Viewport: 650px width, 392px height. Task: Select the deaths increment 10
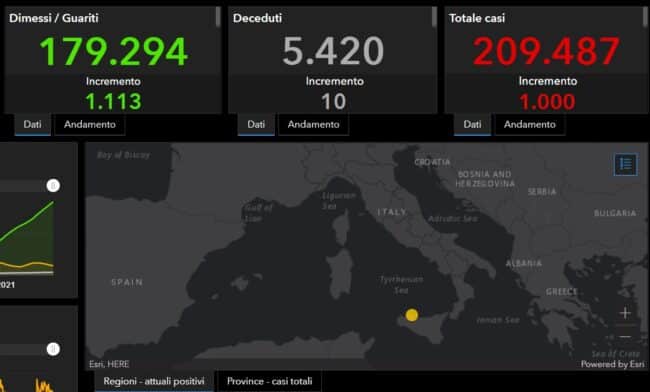[334, 102]
